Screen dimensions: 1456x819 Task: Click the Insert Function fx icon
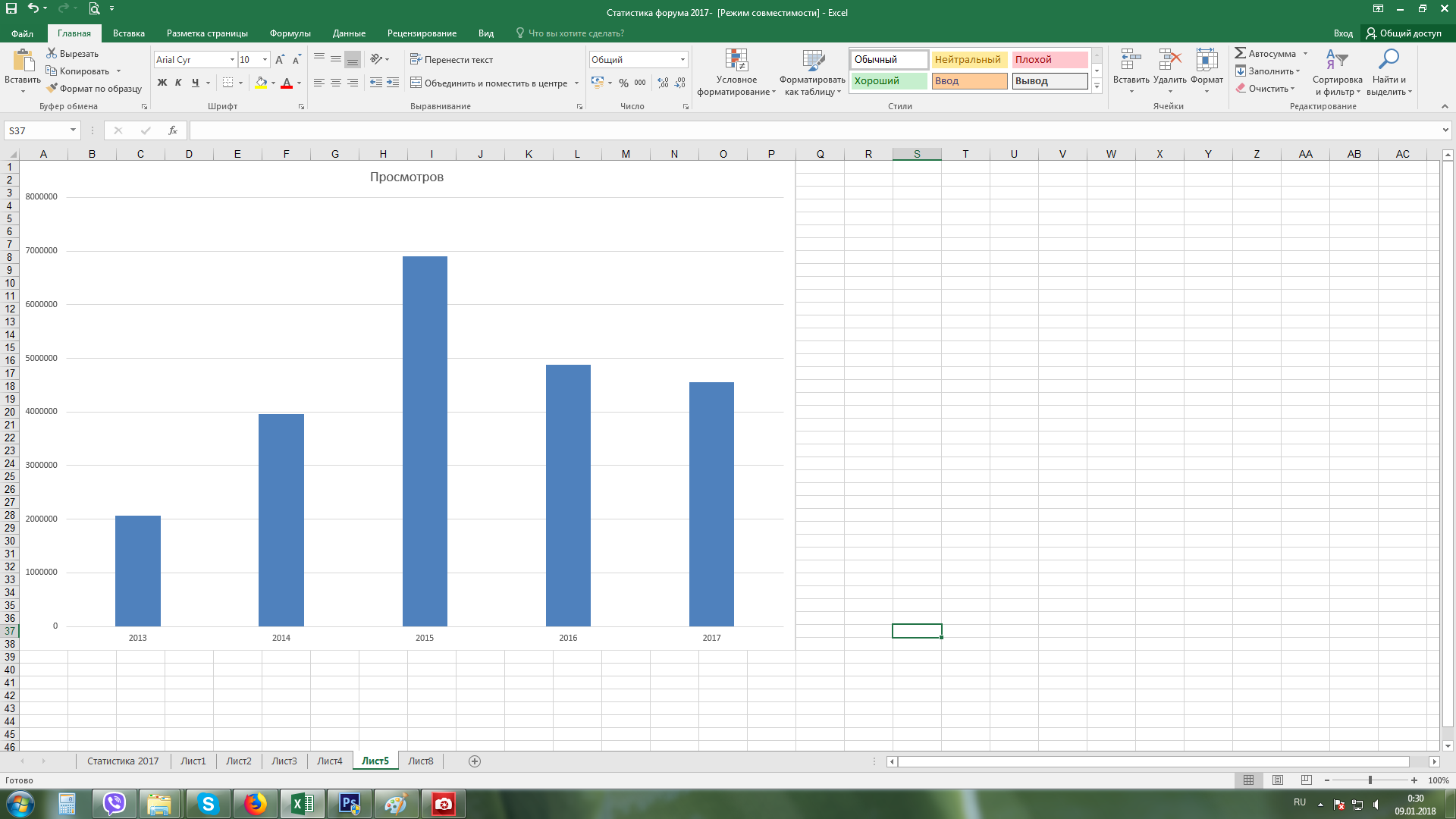(x=173, y=130)
